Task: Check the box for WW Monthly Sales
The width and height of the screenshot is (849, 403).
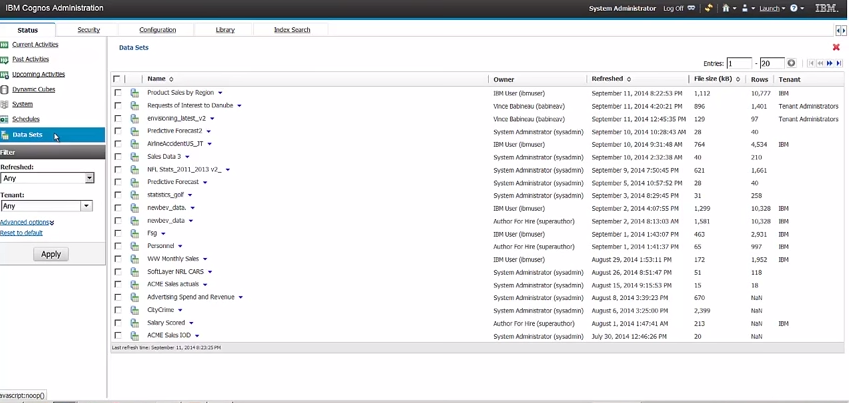Action: pos(117,259)
